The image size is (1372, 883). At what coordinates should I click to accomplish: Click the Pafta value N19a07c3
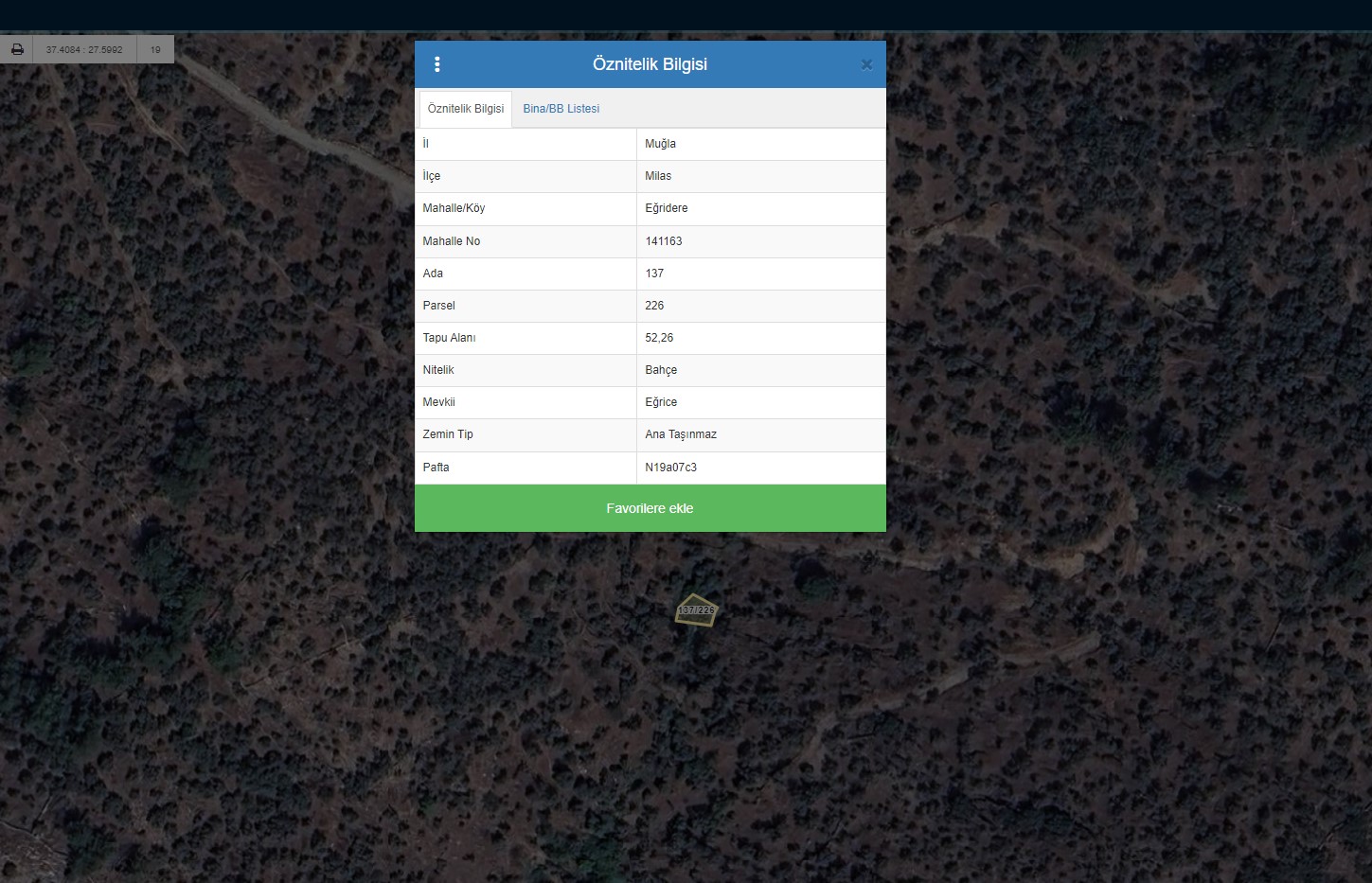[x=670, y=468]
